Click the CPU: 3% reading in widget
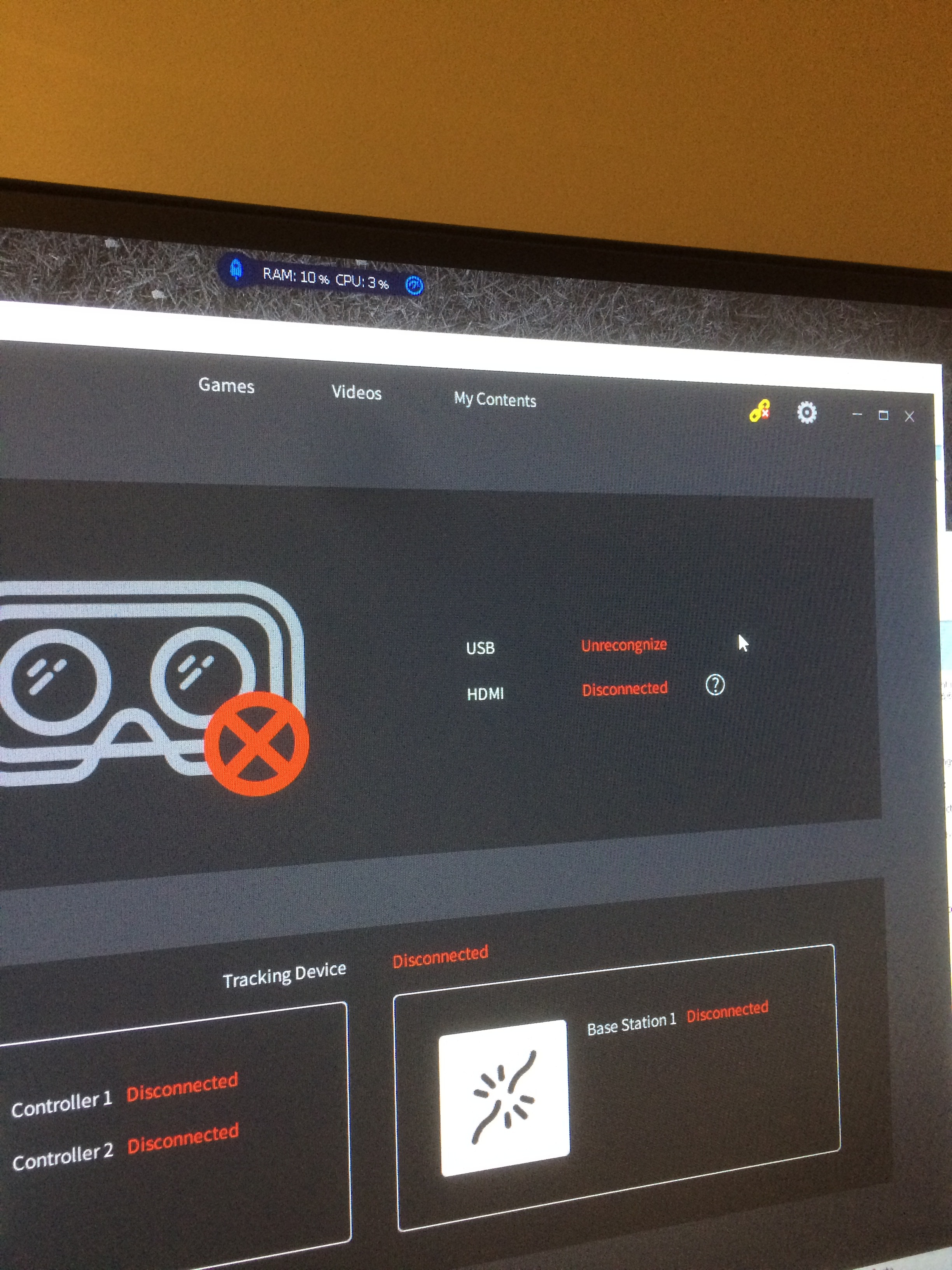 click(362, 281)
